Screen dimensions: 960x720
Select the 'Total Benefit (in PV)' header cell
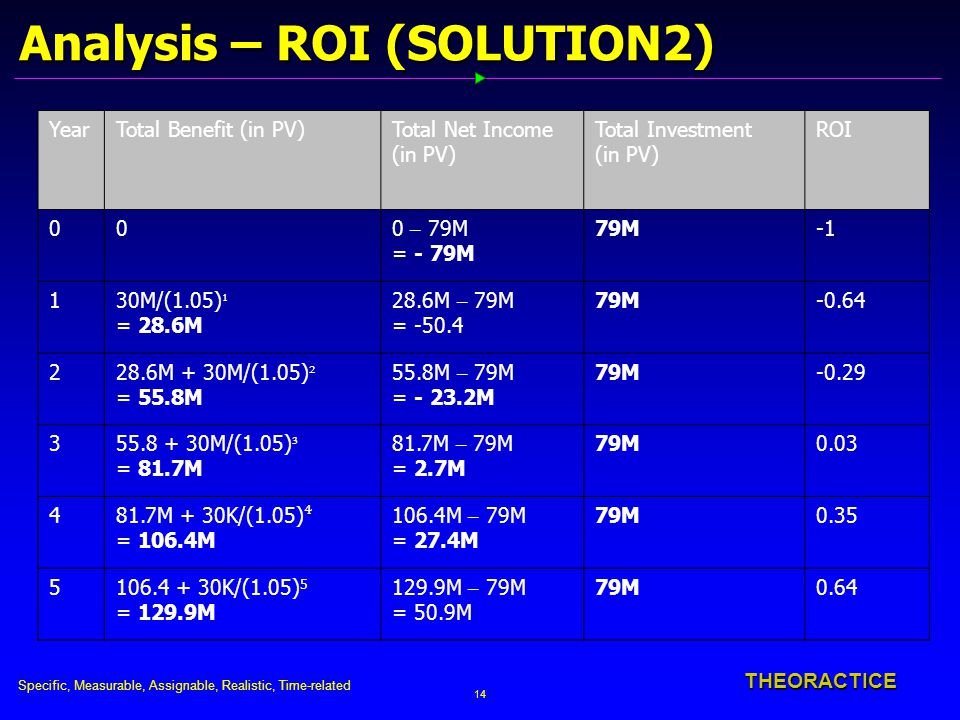242,160
